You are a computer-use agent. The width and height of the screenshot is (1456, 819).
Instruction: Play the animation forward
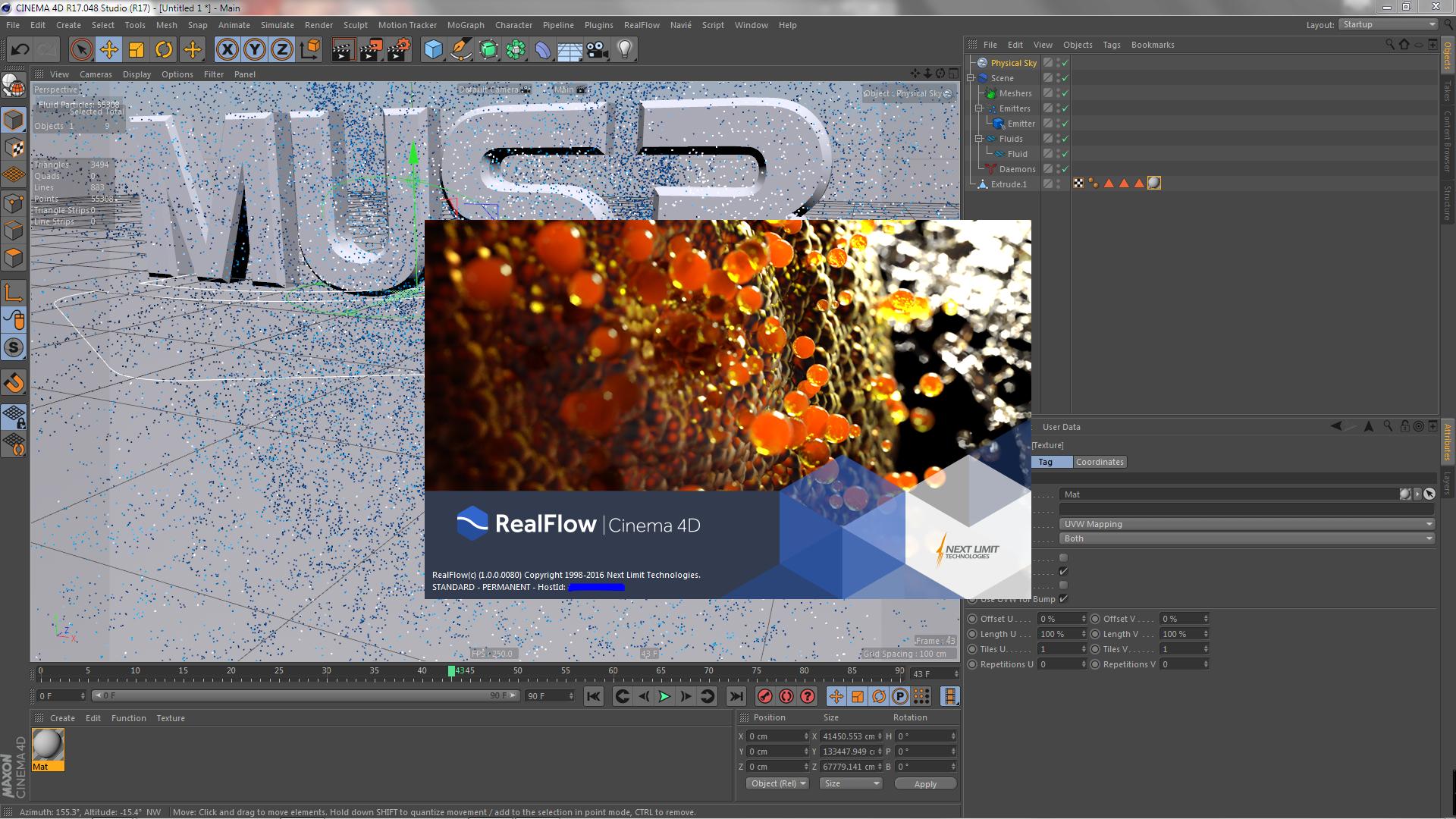click(664, 696)
